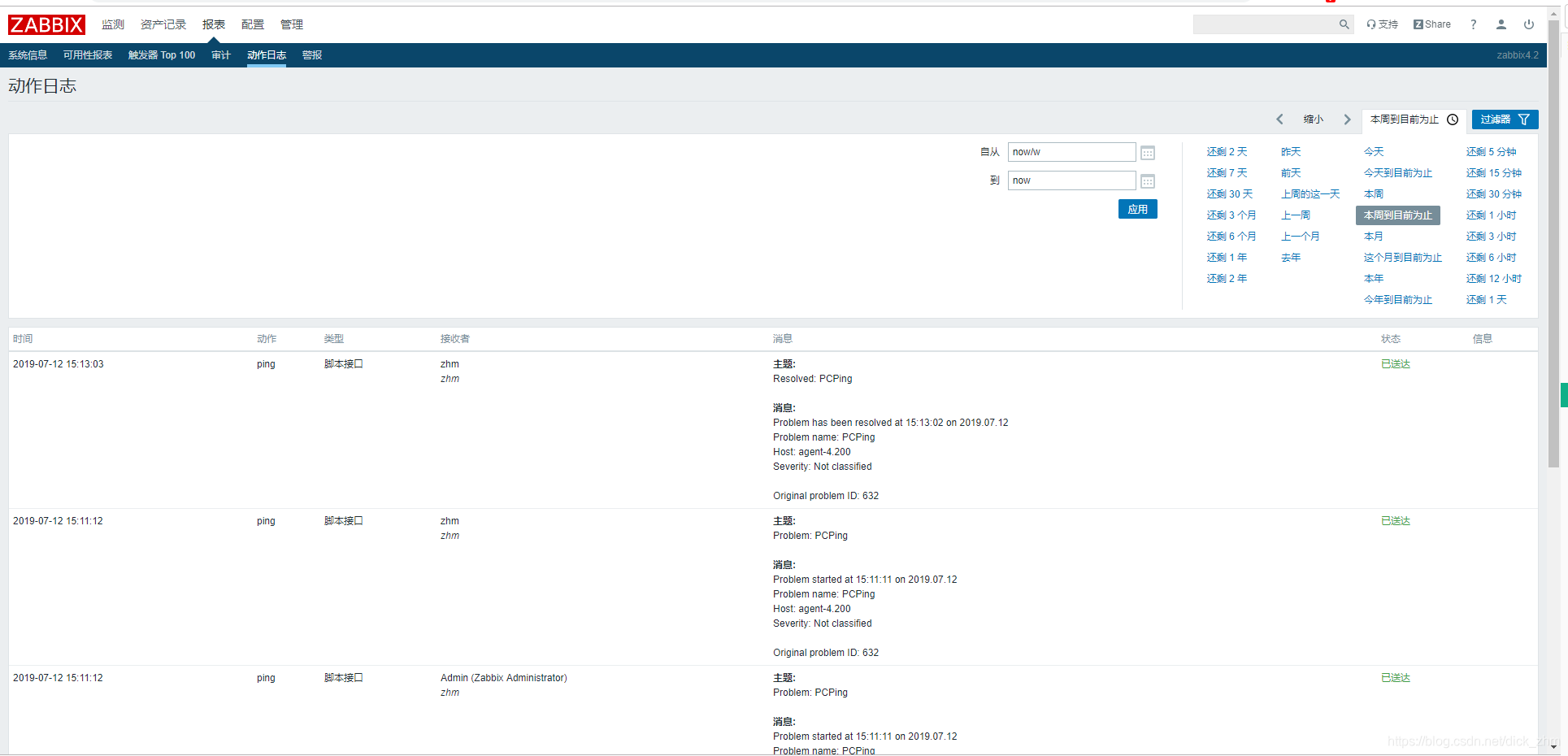This screenshot has width=1568, height=756.
Task: Select 还剩 1 小时 time range
Action: click(x=1492, y=215)
